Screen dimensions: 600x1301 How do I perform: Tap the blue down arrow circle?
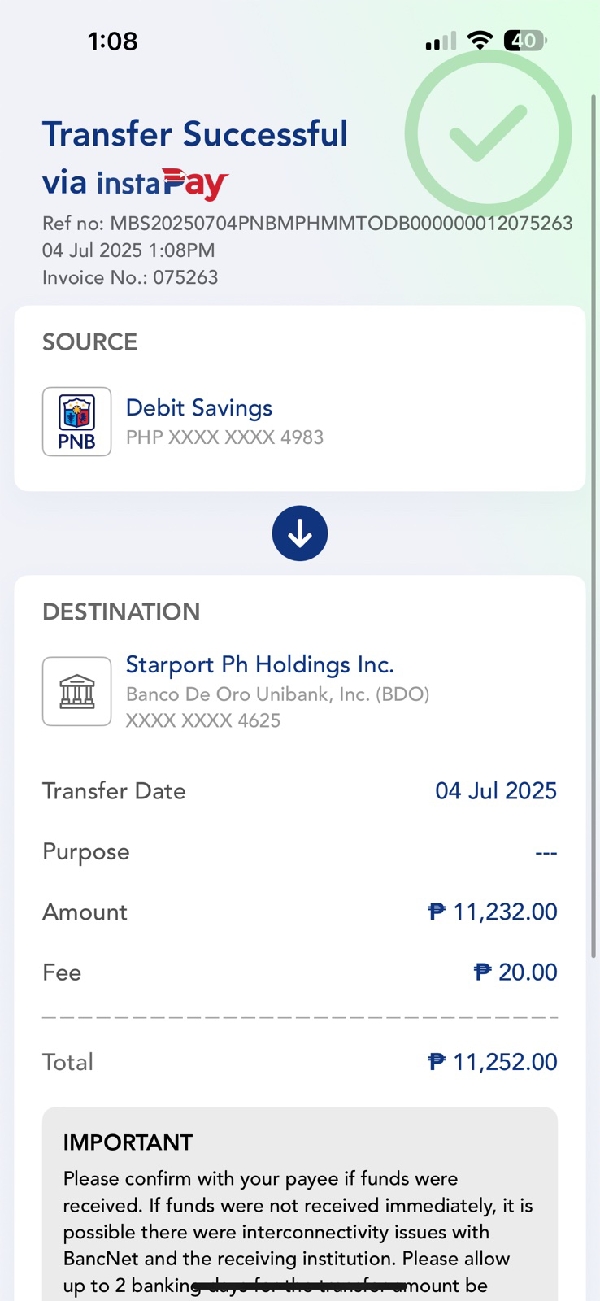pyautogui.click(x=300, y=534)
